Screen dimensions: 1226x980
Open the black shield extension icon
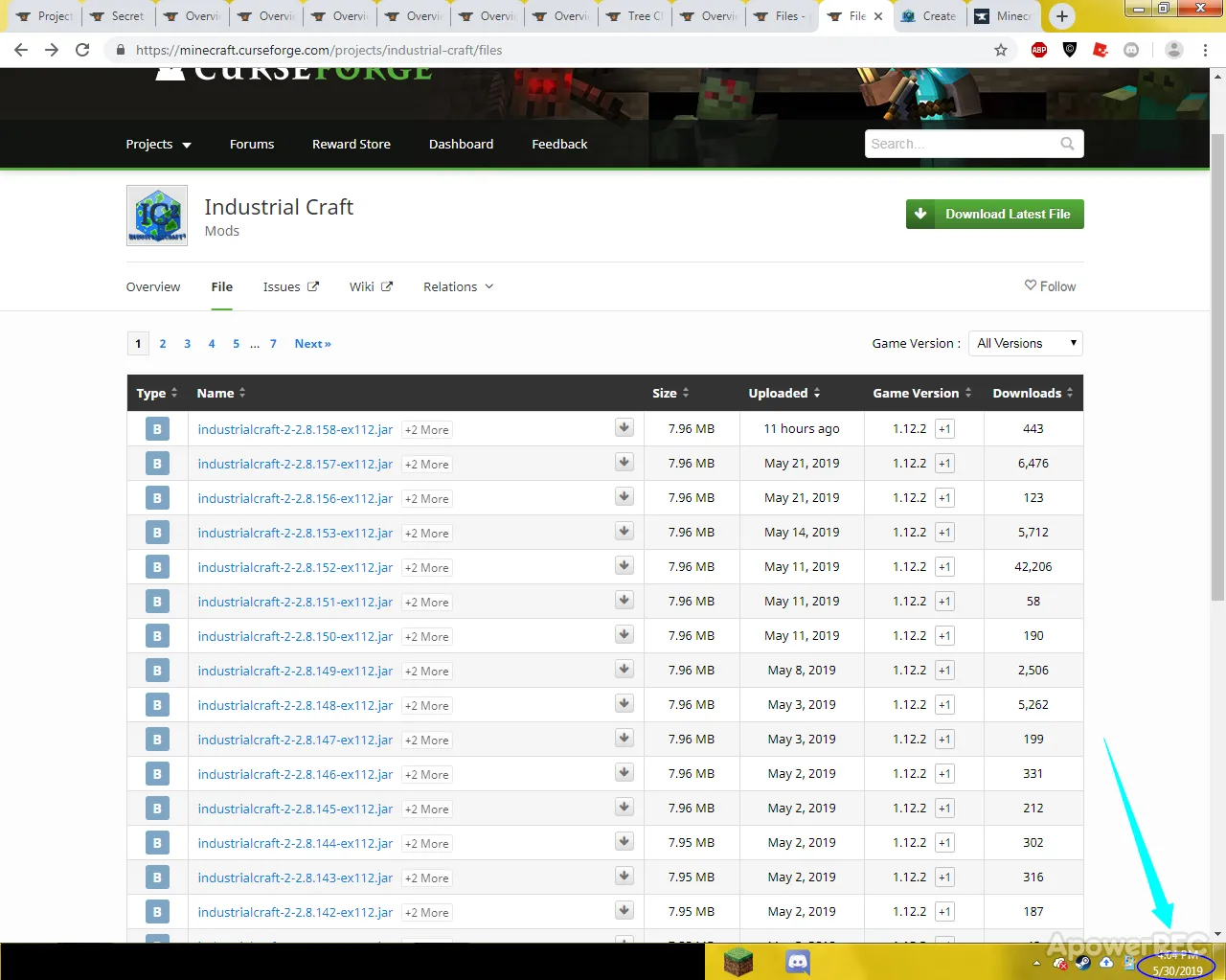click(1070, 50)
